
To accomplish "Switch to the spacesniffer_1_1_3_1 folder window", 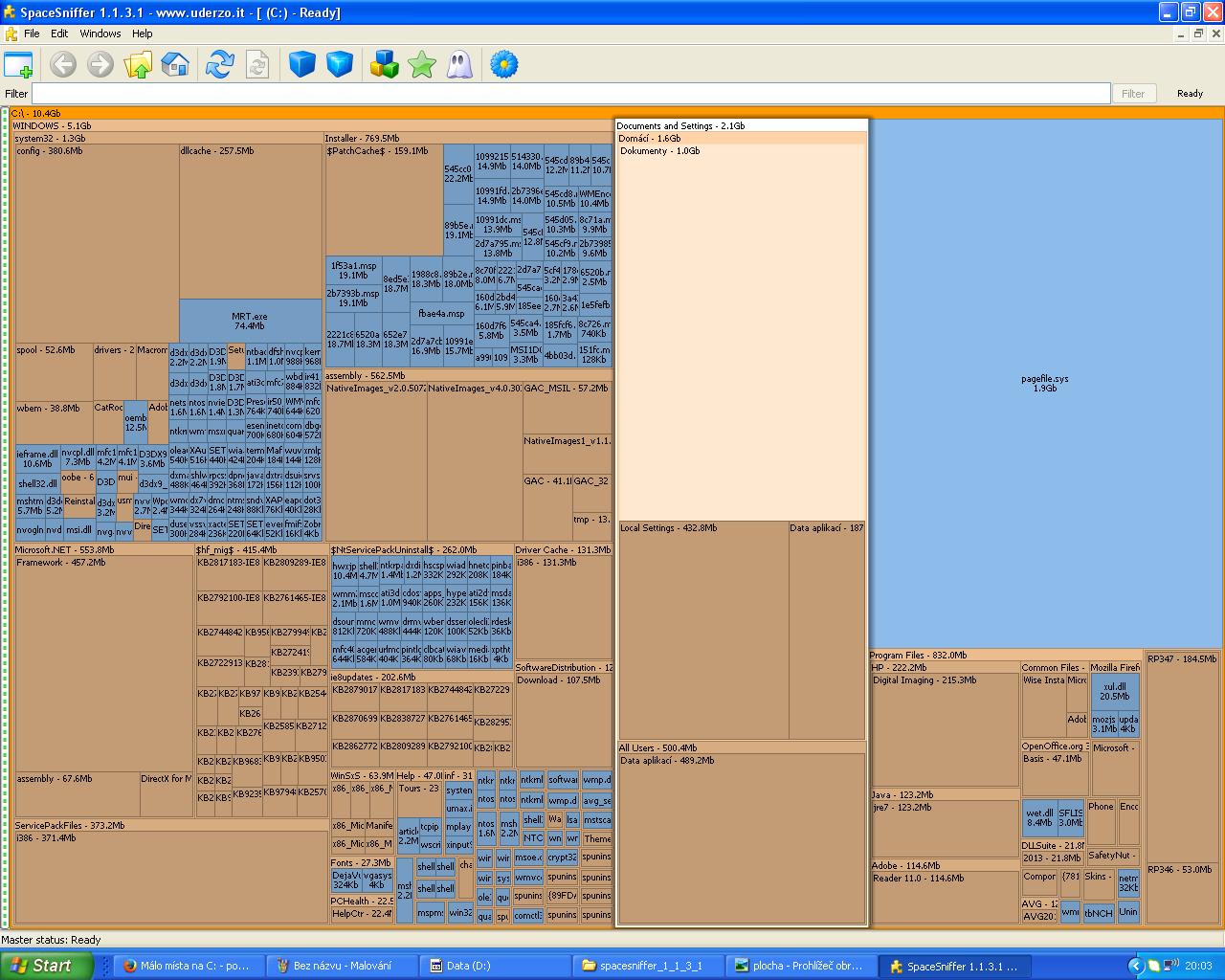I will click(x=648, y=966).
